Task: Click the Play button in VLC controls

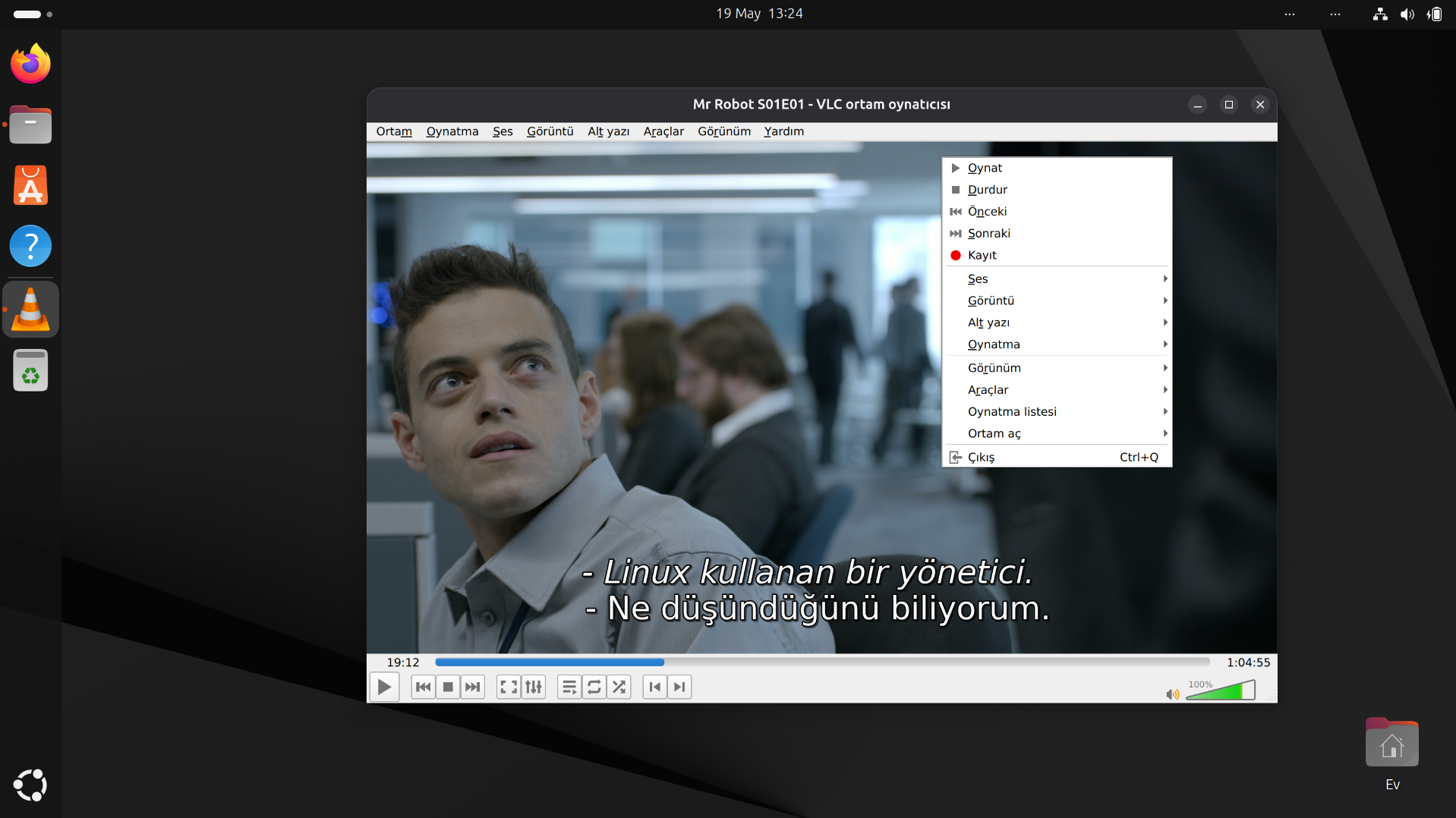Action: [x=384, y=687]
